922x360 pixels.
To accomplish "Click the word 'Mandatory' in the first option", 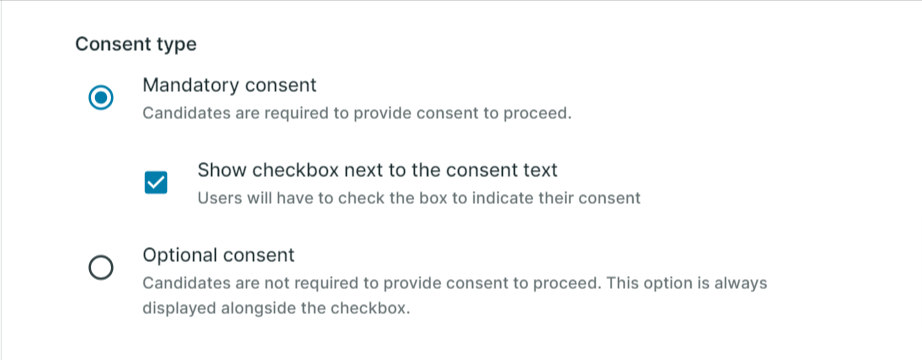I will [x=191, y=85].
